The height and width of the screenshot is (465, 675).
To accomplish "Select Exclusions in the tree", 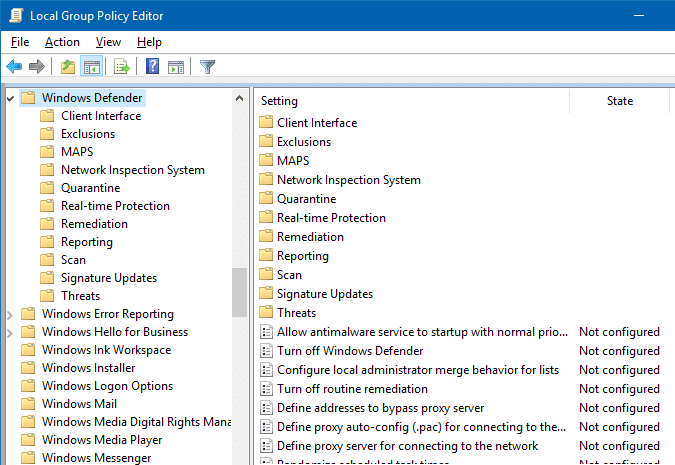I will click(88, 134).
